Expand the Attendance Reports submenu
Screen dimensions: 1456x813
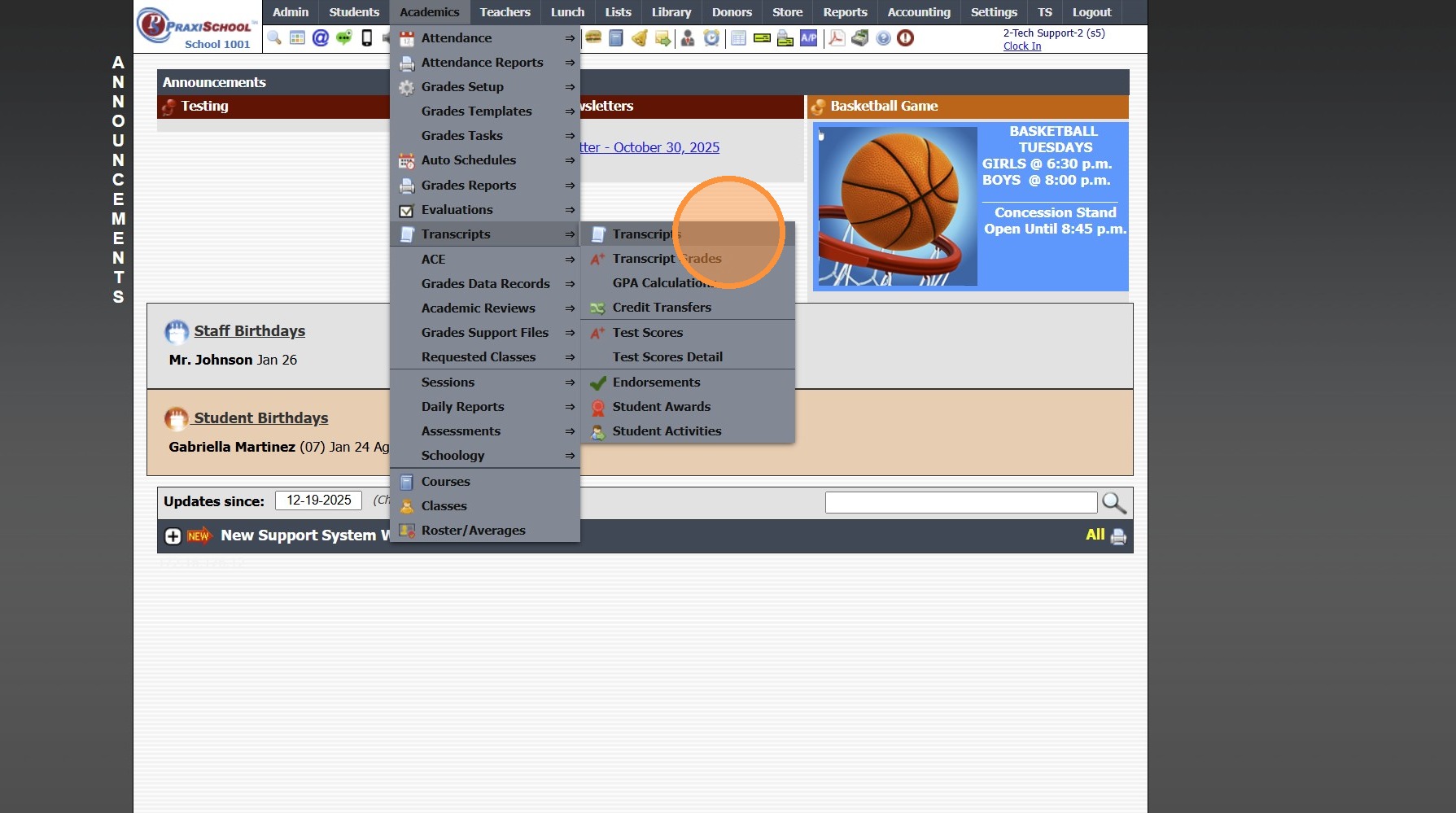coord(485,63)
